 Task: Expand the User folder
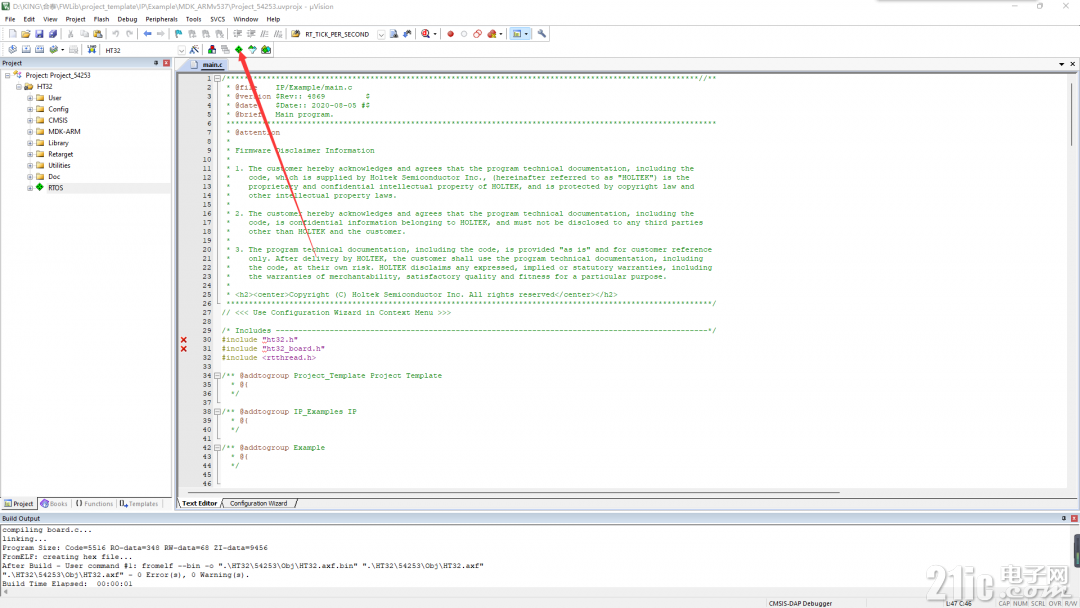[x=30, y=98]
